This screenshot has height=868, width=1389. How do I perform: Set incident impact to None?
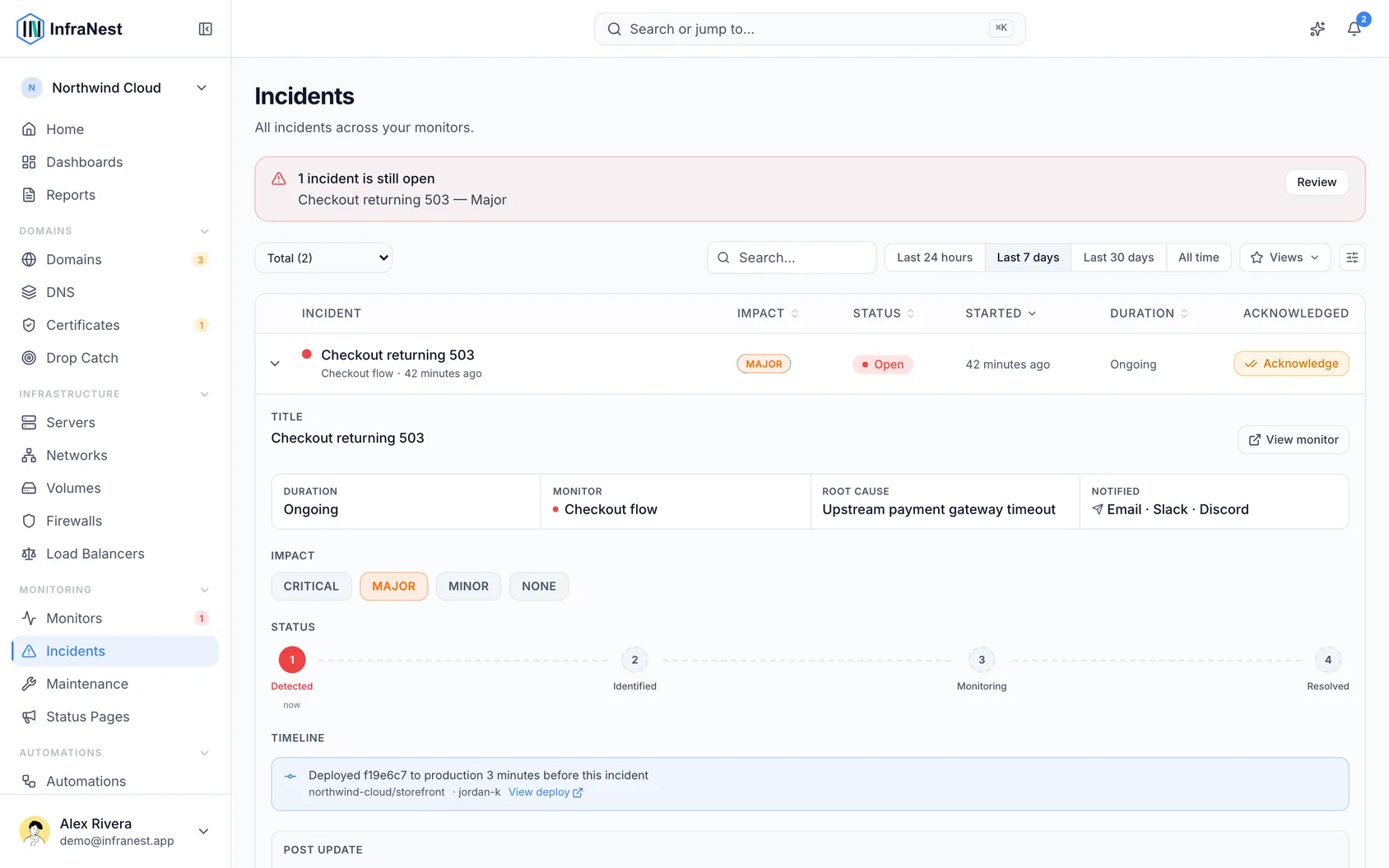pyautogui.click(x=539, y=586)
